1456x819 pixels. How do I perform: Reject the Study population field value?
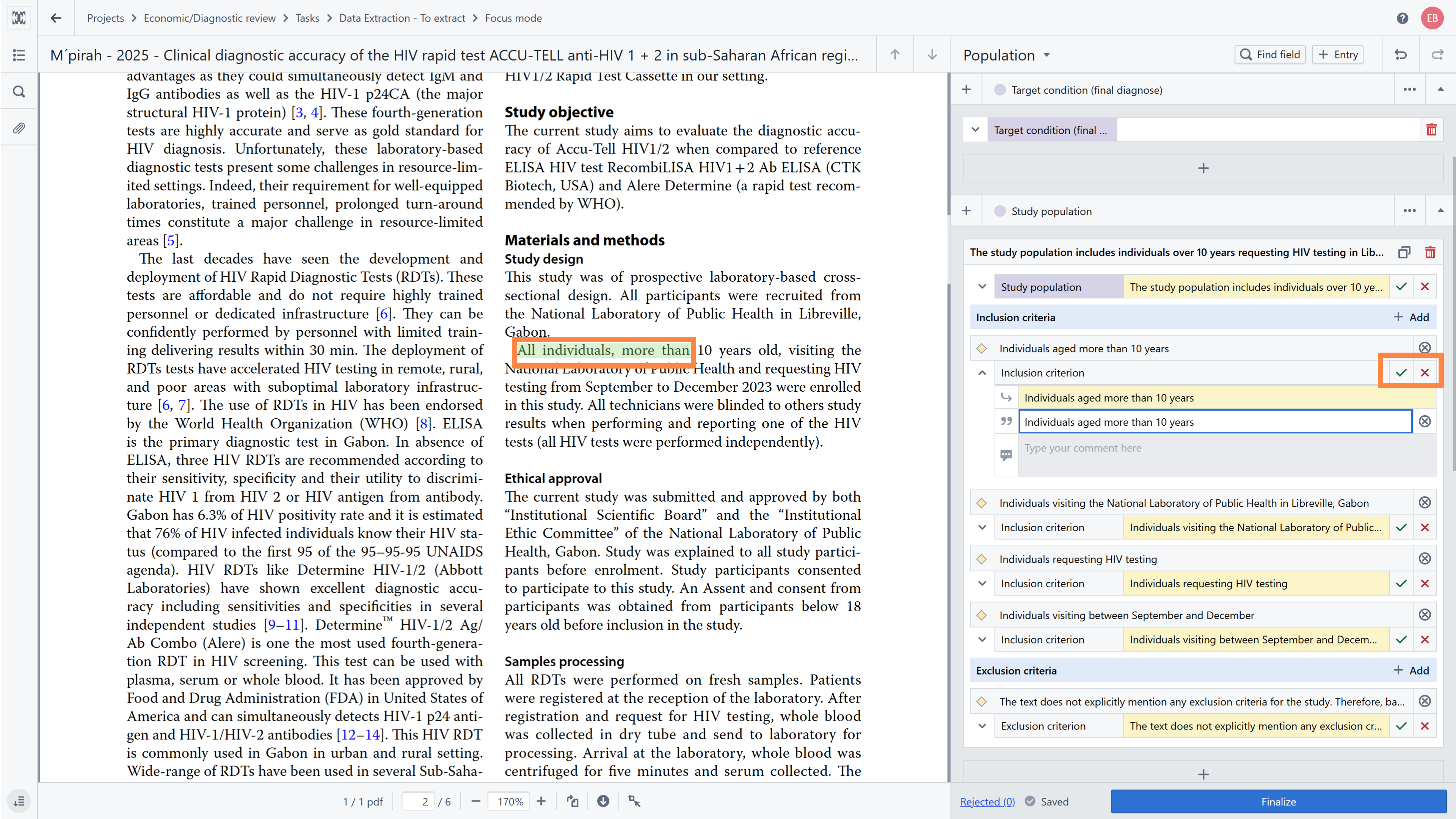1425,287
